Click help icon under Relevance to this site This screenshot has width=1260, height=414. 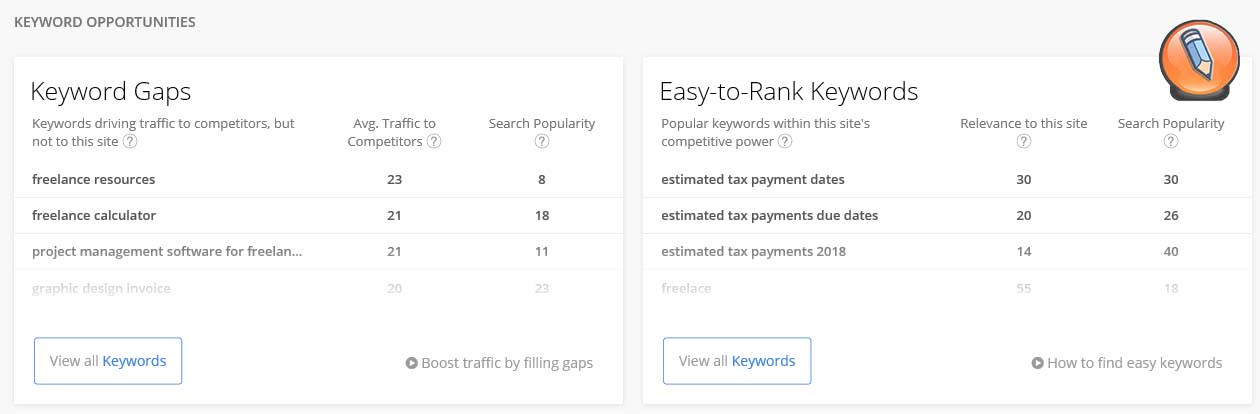tap(1024, 142)
